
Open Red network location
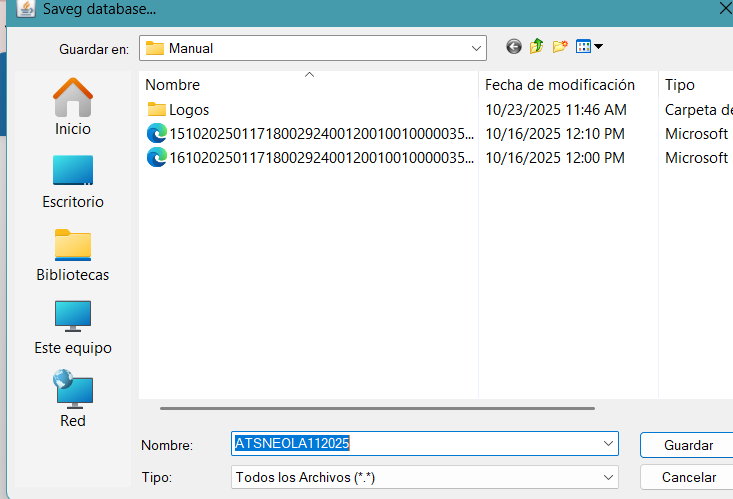73,400
